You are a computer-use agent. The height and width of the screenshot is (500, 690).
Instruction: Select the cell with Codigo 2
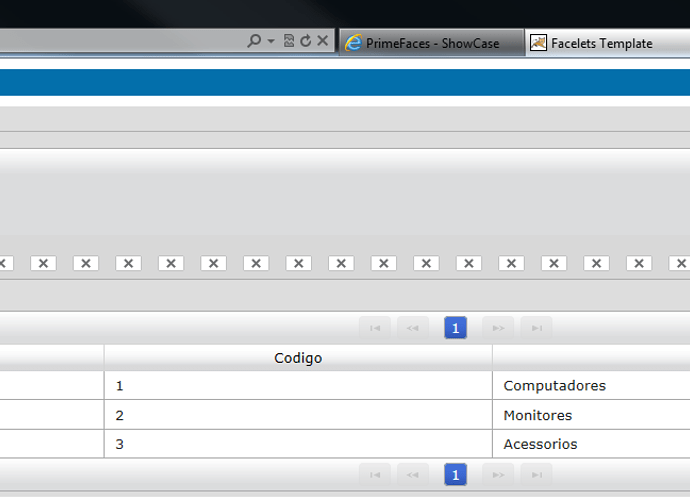click(x=298, y=415)
